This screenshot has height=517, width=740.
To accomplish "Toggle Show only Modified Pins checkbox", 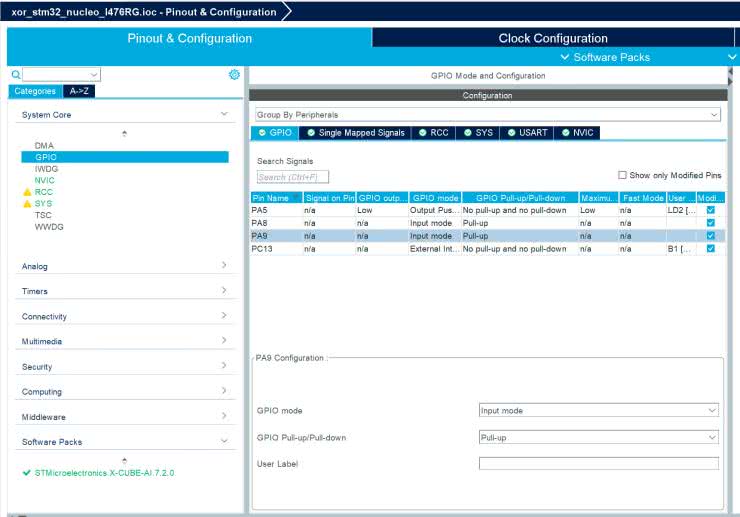I will click(x=622, y=175).
